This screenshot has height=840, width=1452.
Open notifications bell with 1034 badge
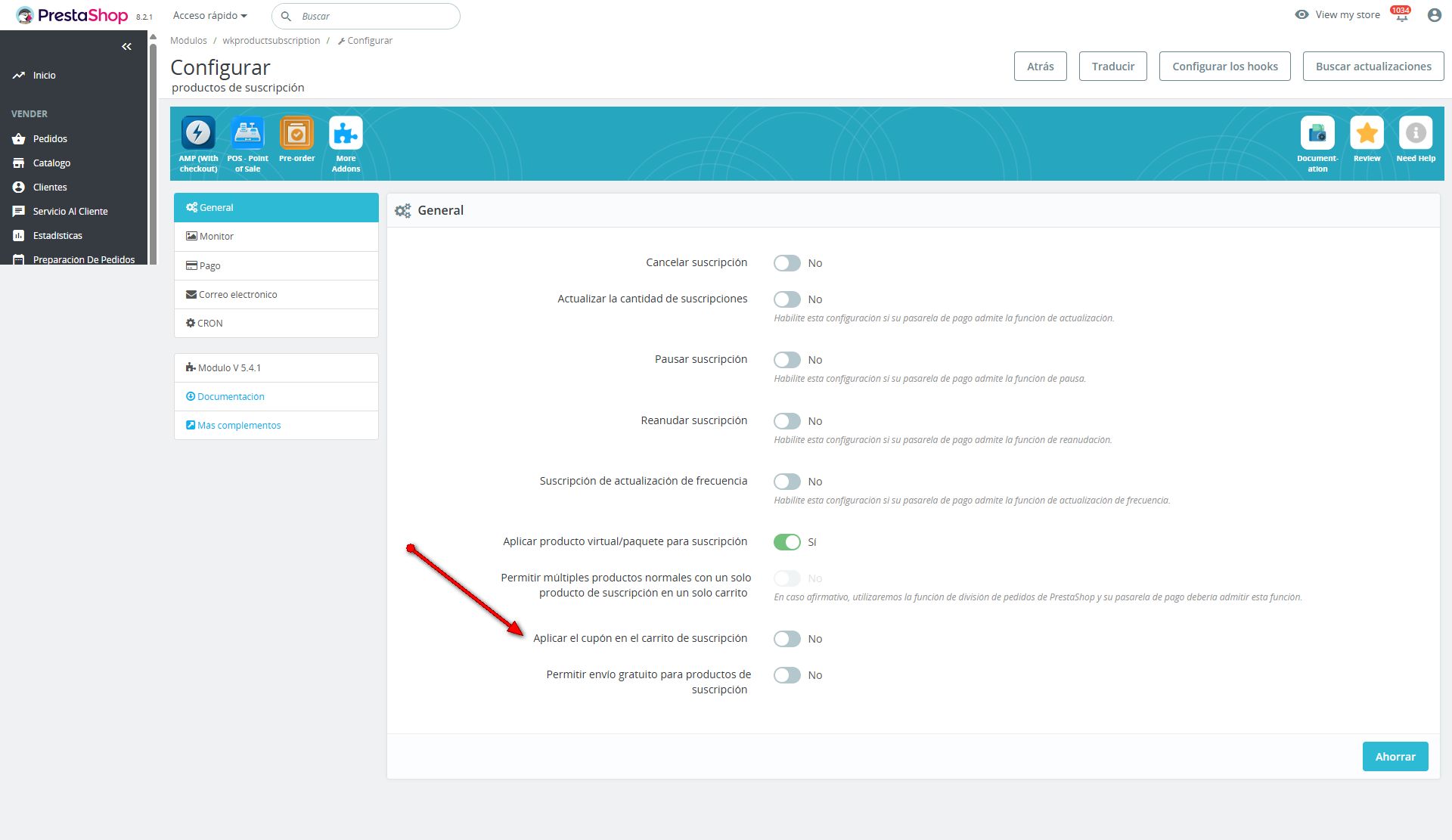tap(1401, 16)
